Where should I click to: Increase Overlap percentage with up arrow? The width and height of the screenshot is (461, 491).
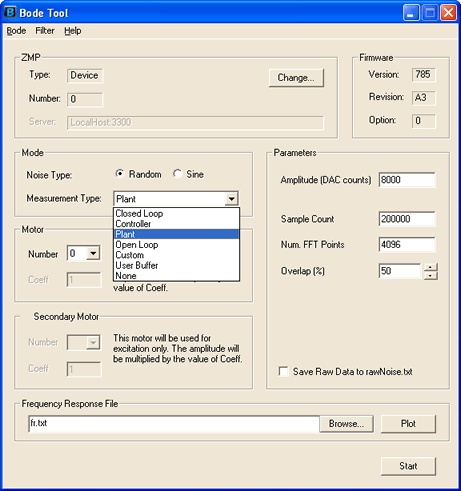tap(431, 267)
